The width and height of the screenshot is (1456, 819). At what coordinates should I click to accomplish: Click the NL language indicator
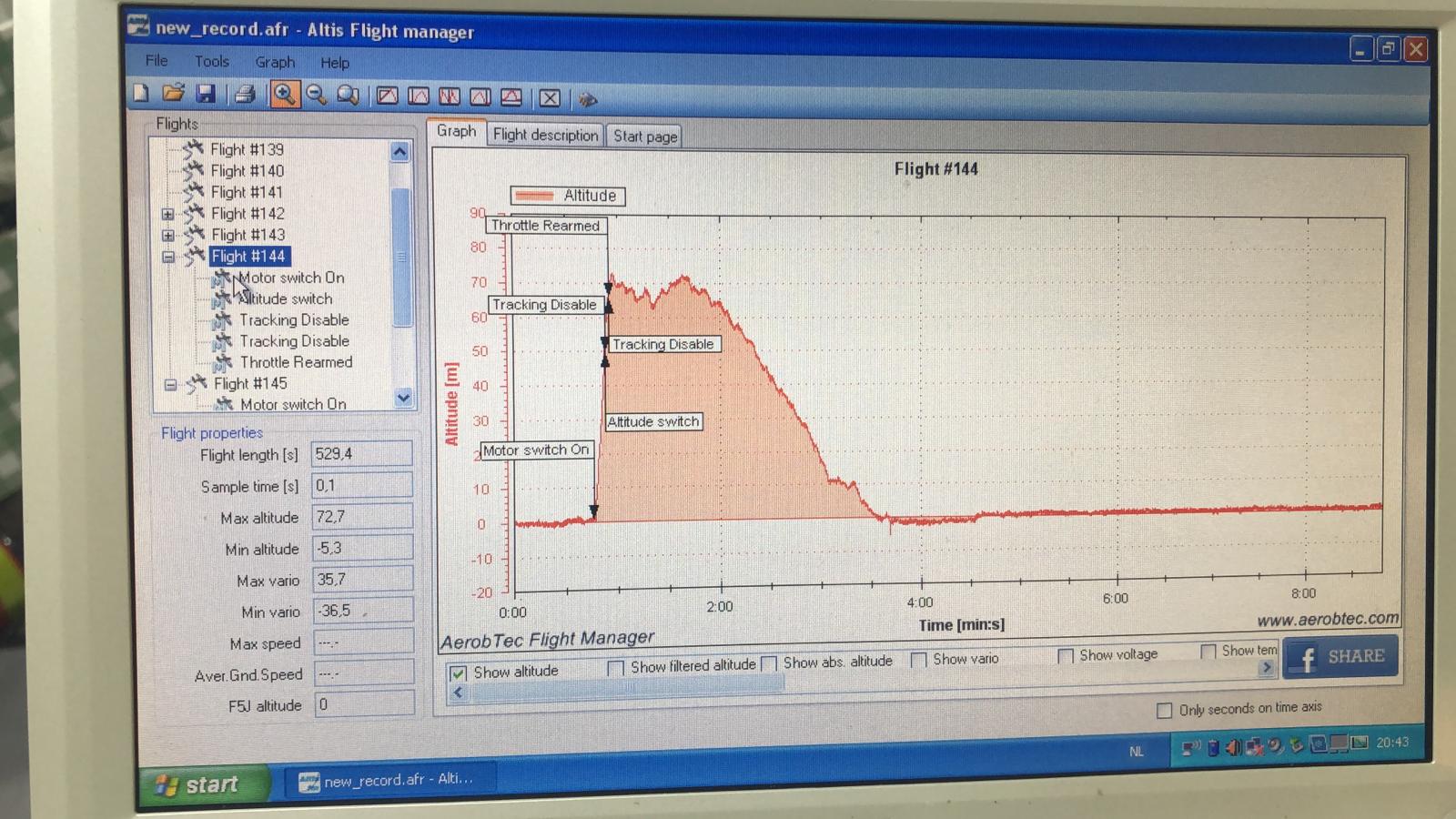pos(1136,752)
